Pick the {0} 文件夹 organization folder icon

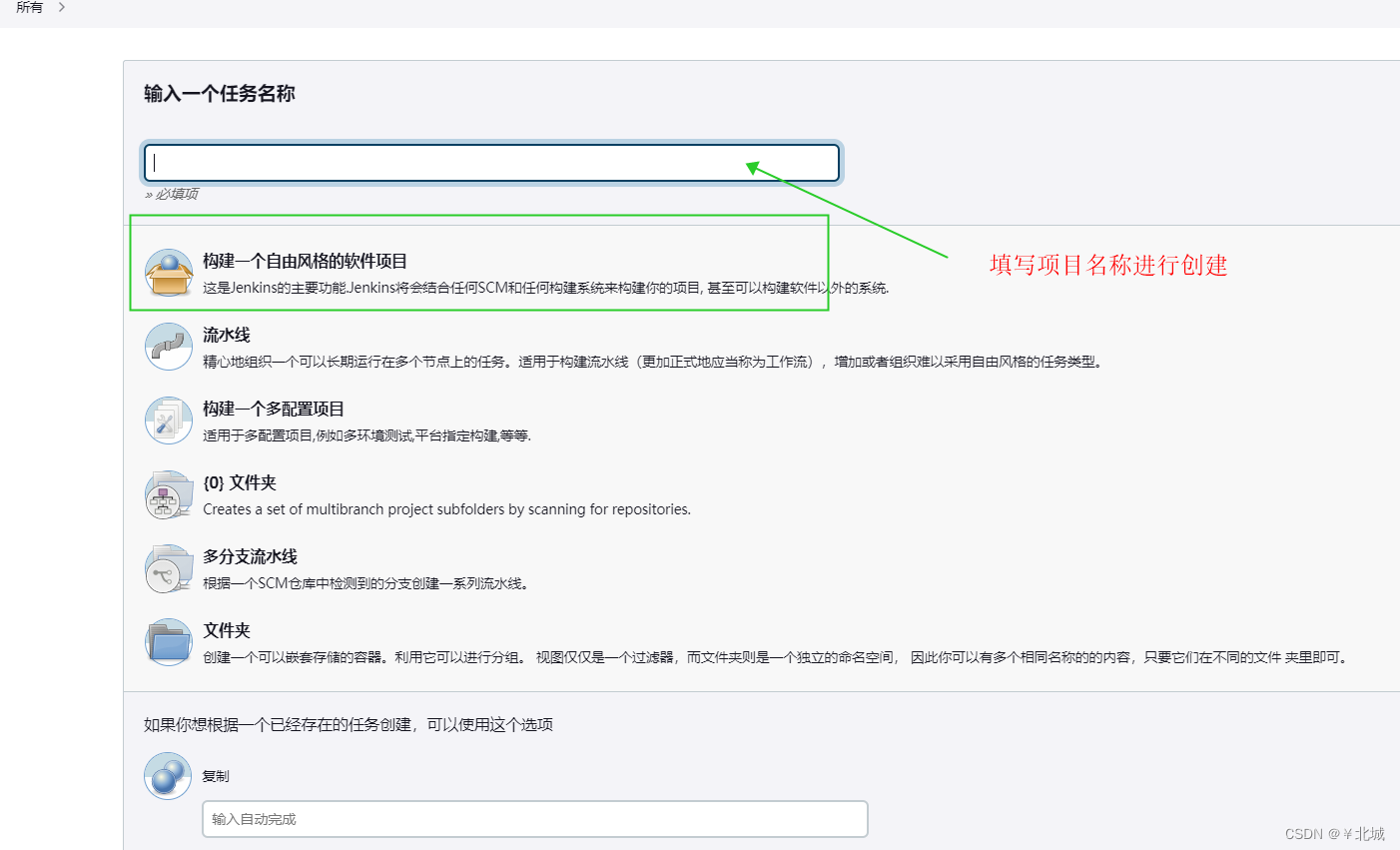tap(169, 494)
